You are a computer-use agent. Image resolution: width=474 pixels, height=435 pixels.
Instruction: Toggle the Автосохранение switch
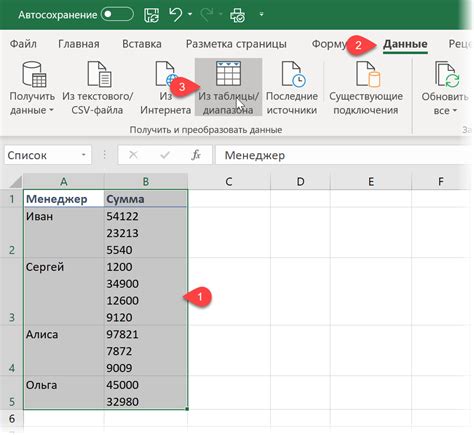point(117,15)
